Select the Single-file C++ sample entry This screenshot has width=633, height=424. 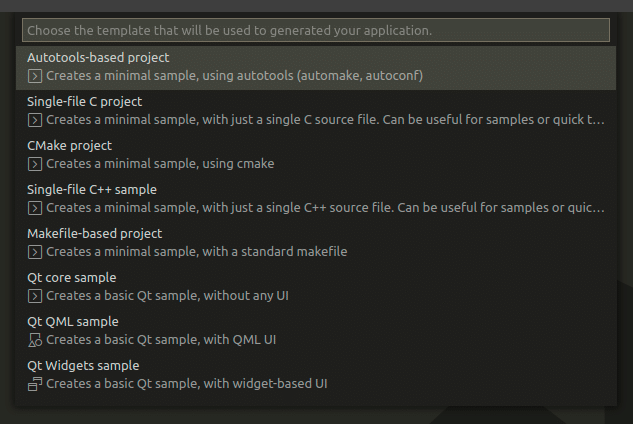(92, 189)
